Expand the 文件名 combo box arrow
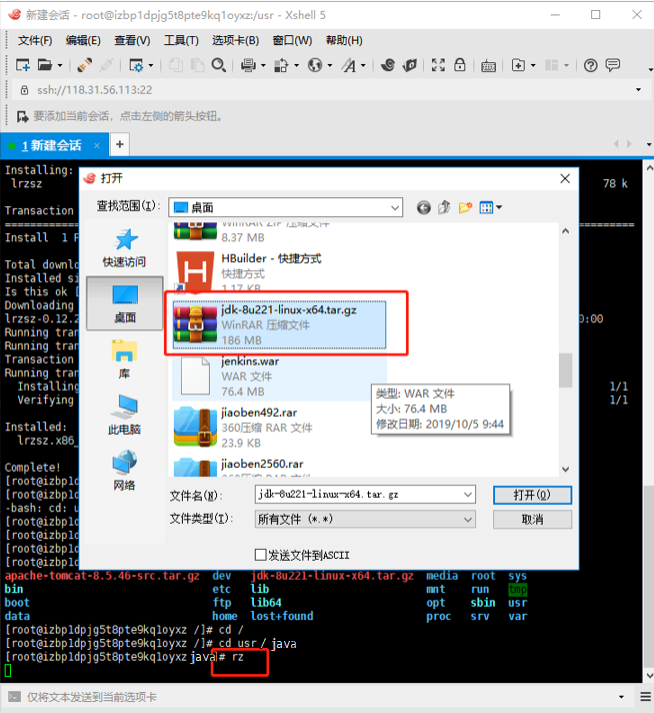This screenshot has height=713, width=654. (468, 495)
